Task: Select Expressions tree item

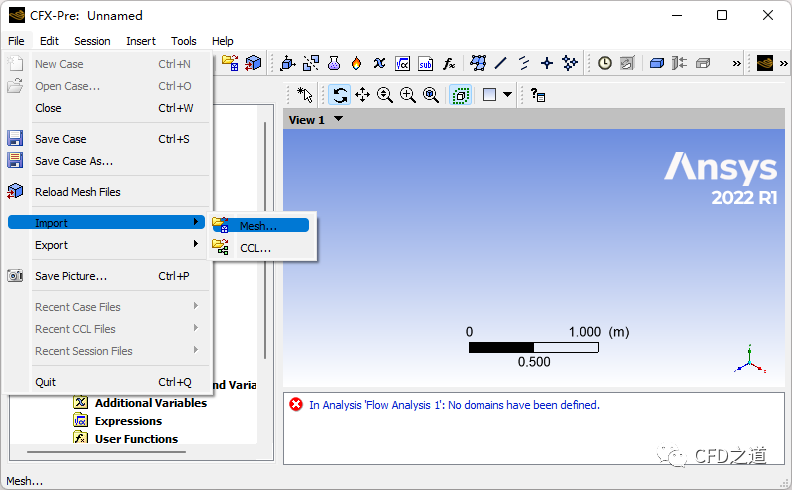Action: [128, 421]
